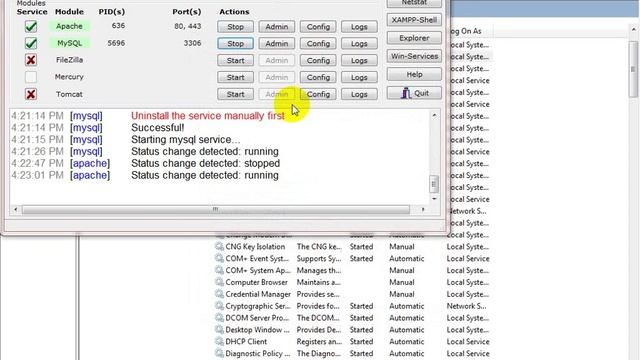Click Cryptographic Services 'Network S...' logon cell

click(x=466, y=306)
